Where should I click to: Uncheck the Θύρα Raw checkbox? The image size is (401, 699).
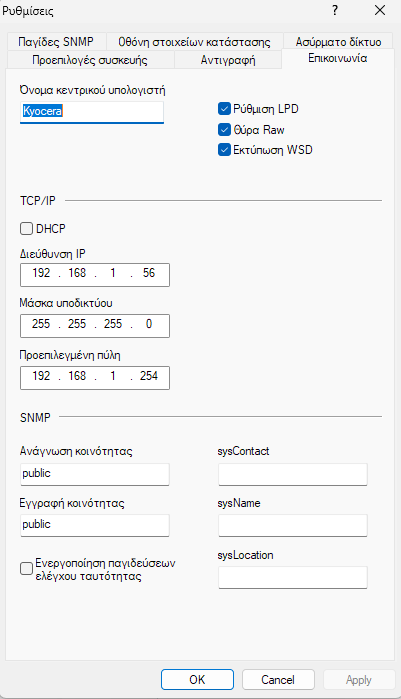[x=224, y=130]
